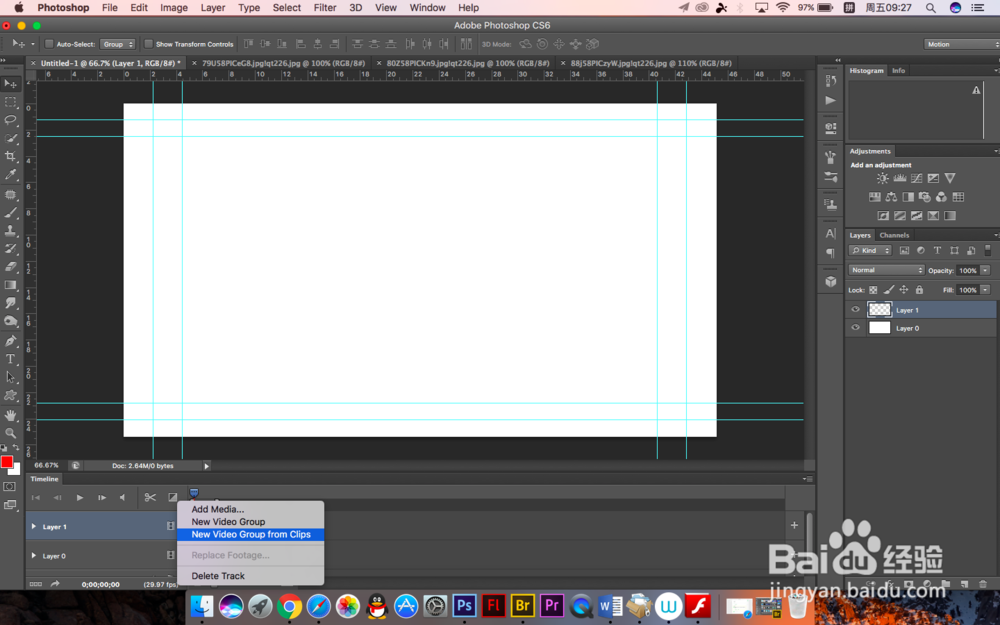Open the status bar doc info arrow
Screen dimensions: 1000x625
click(x=207, y=466)
